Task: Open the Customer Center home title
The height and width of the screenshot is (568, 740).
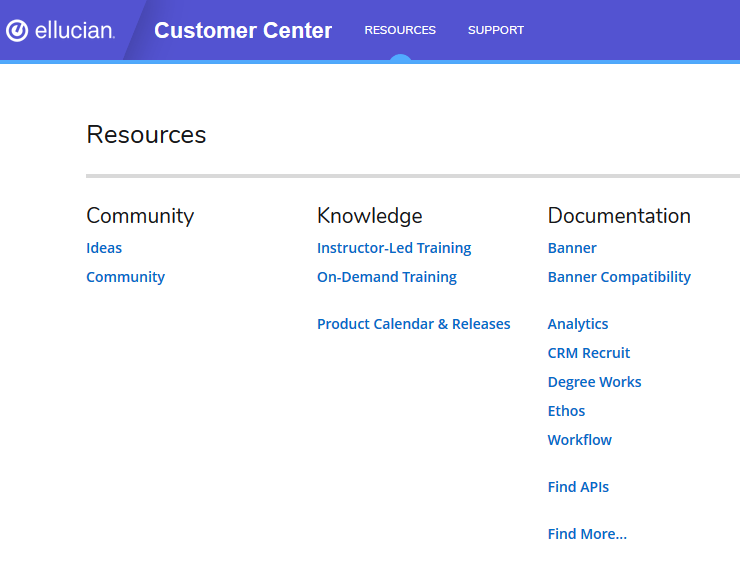Action: (243, 30)
